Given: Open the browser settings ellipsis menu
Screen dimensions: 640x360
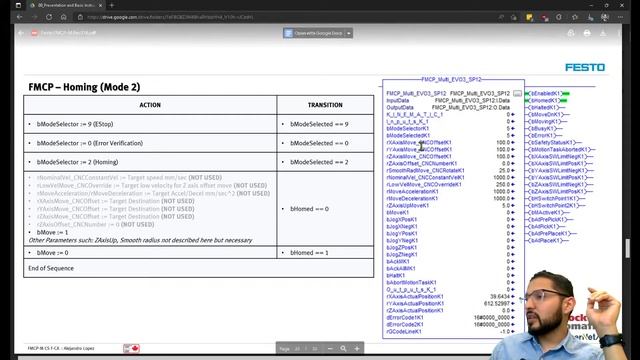Looking at the screenshot, I should click(x=620, y=17).
